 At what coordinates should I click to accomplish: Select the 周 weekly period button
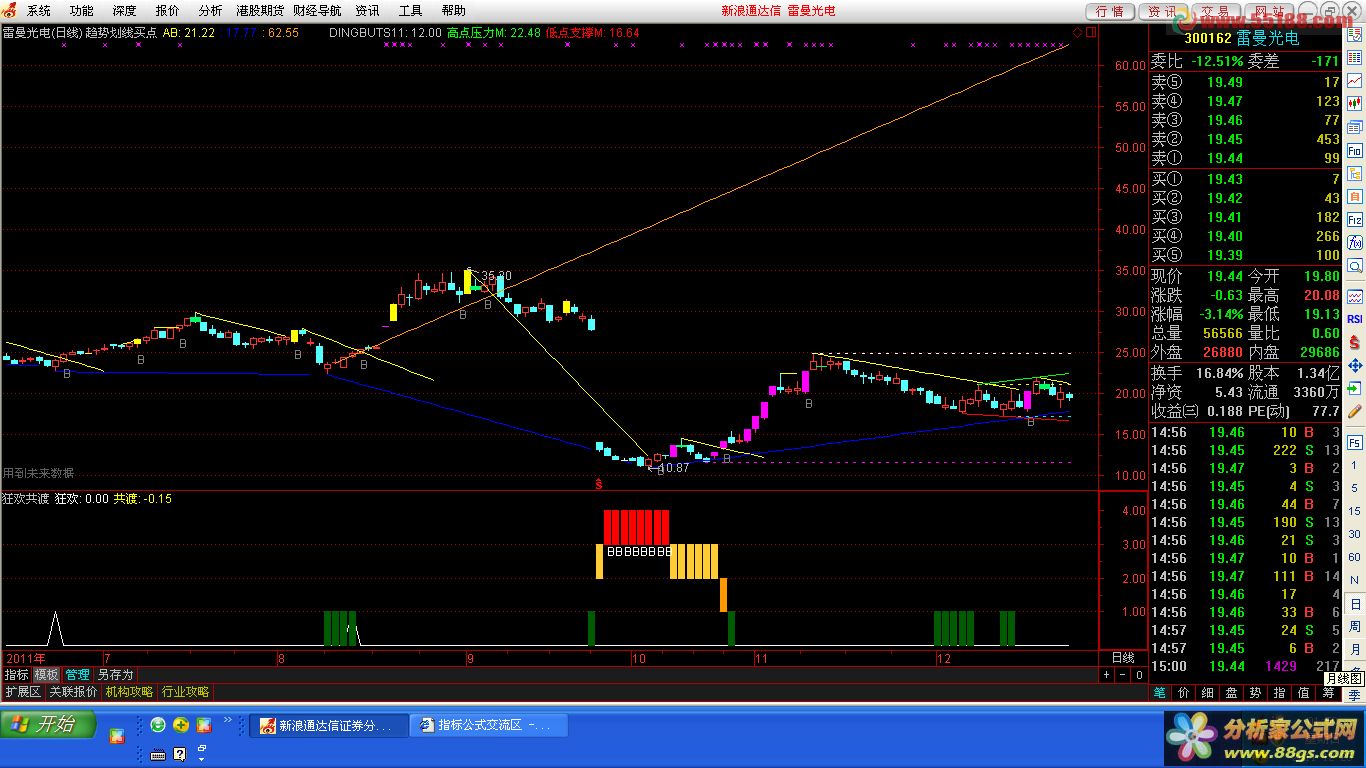(x=1354, y=626)
